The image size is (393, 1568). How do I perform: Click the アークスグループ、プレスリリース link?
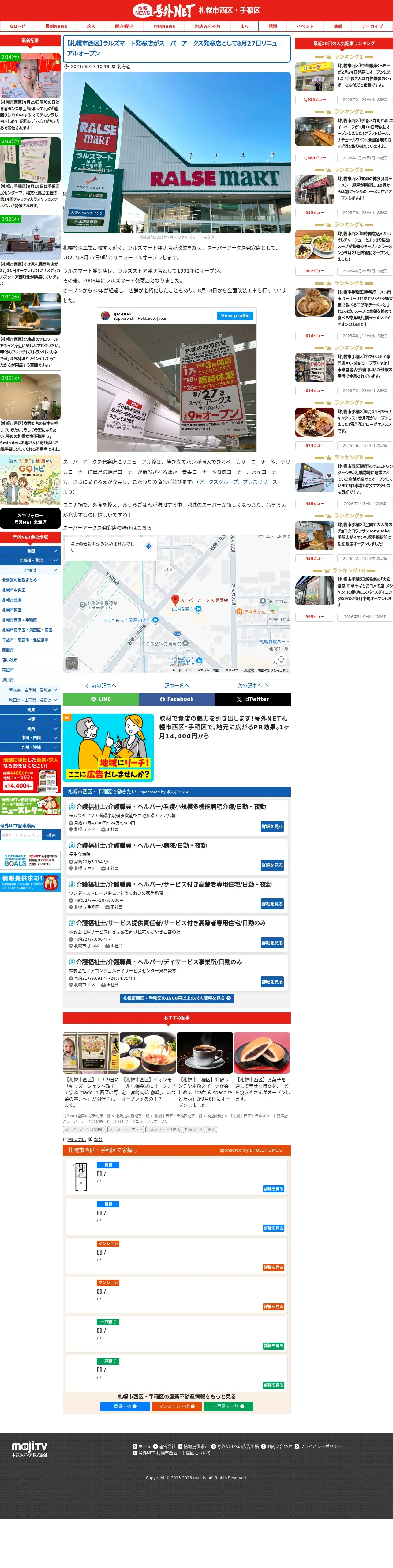click(238, 482)
